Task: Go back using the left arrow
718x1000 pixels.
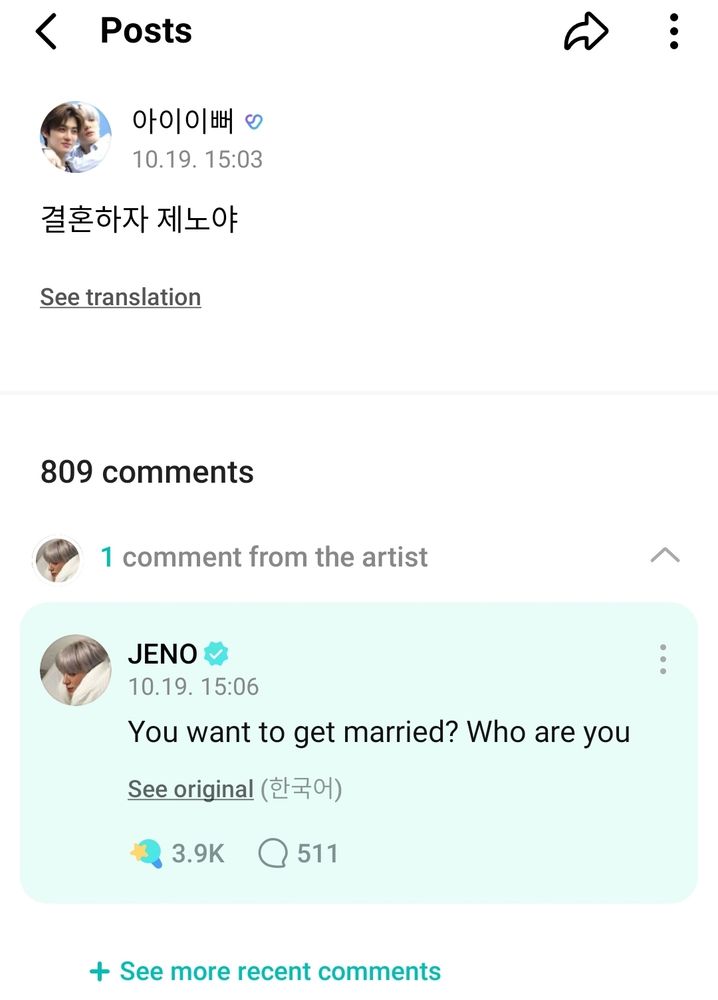Action: [47, 31]
